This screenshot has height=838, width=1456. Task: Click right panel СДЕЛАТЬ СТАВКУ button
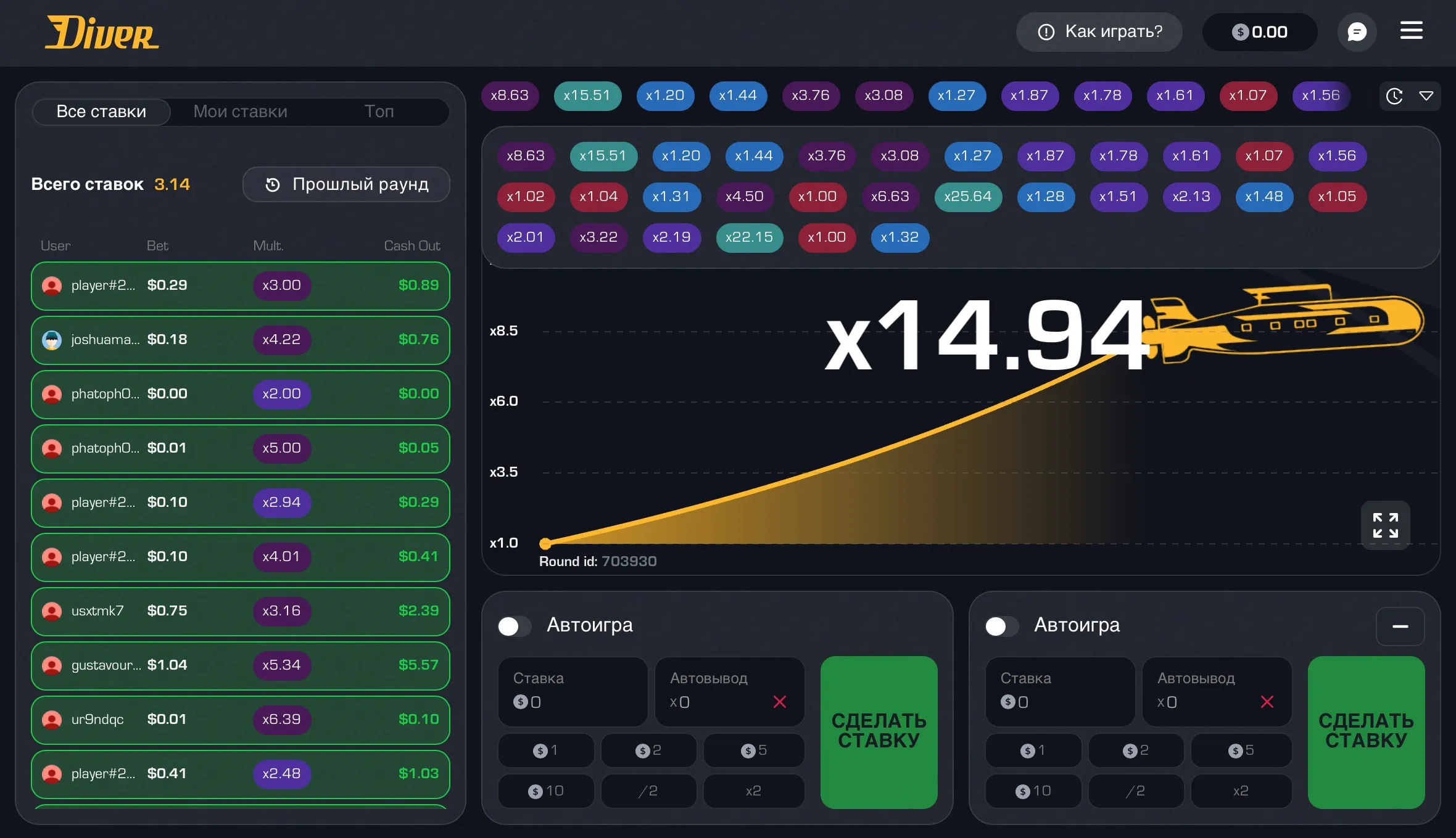1366,732
